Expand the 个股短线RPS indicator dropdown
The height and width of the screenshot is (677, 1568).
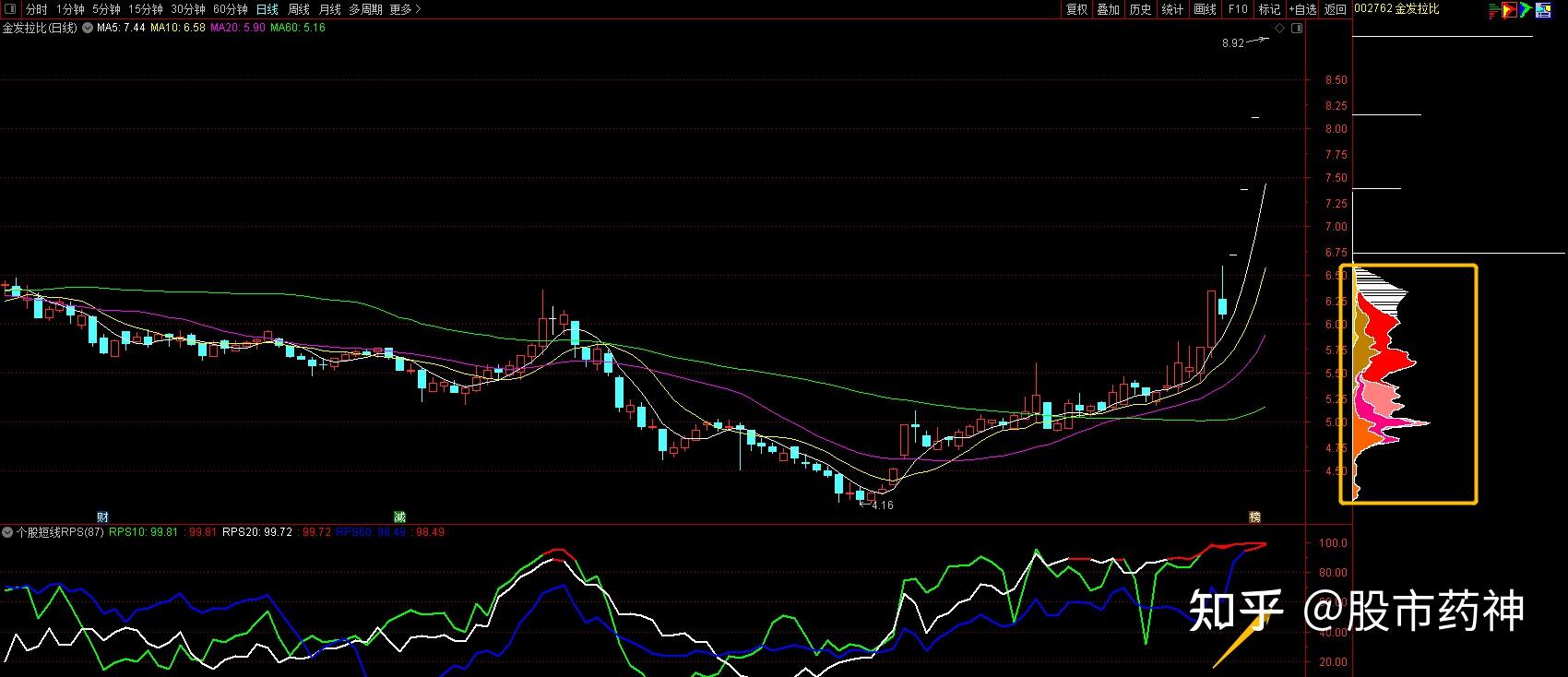point(8,532)
